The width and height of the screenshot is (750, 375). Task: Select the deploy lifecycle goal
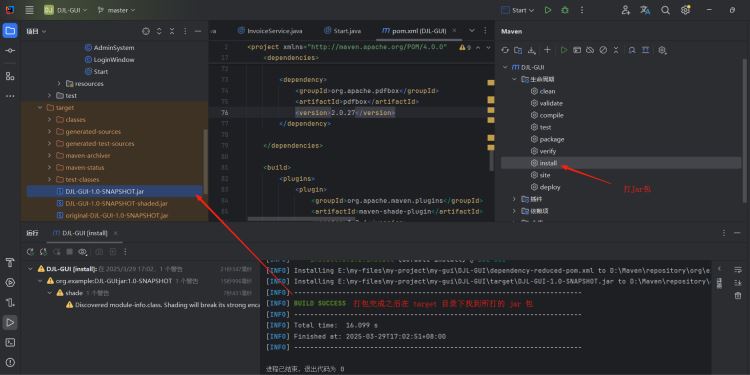coord(545,187)
